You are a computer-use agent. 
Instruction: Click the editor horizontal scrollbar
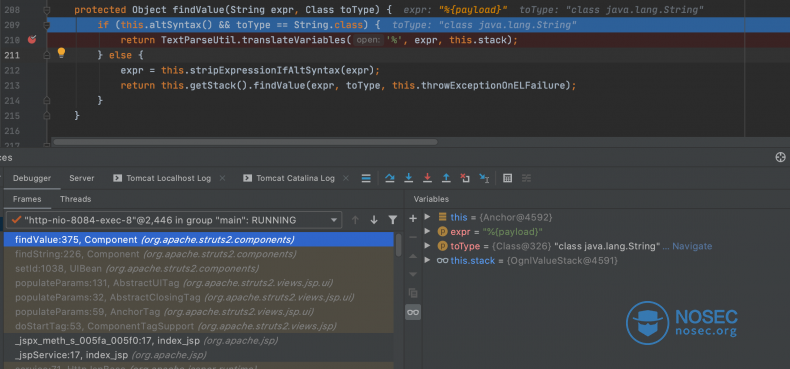pyautogui.click(x=245, y=142)
